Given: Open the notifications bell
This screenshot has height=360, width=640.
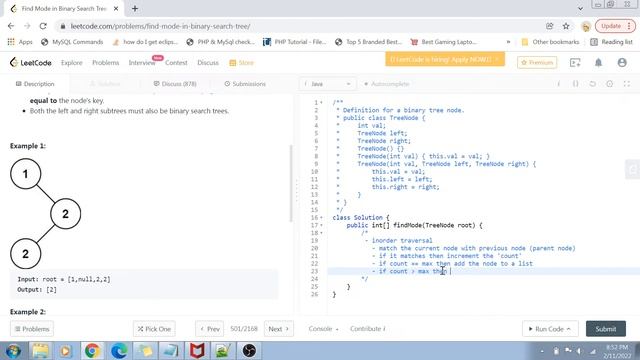Looking at the screenshot, I should click(598, 62).
